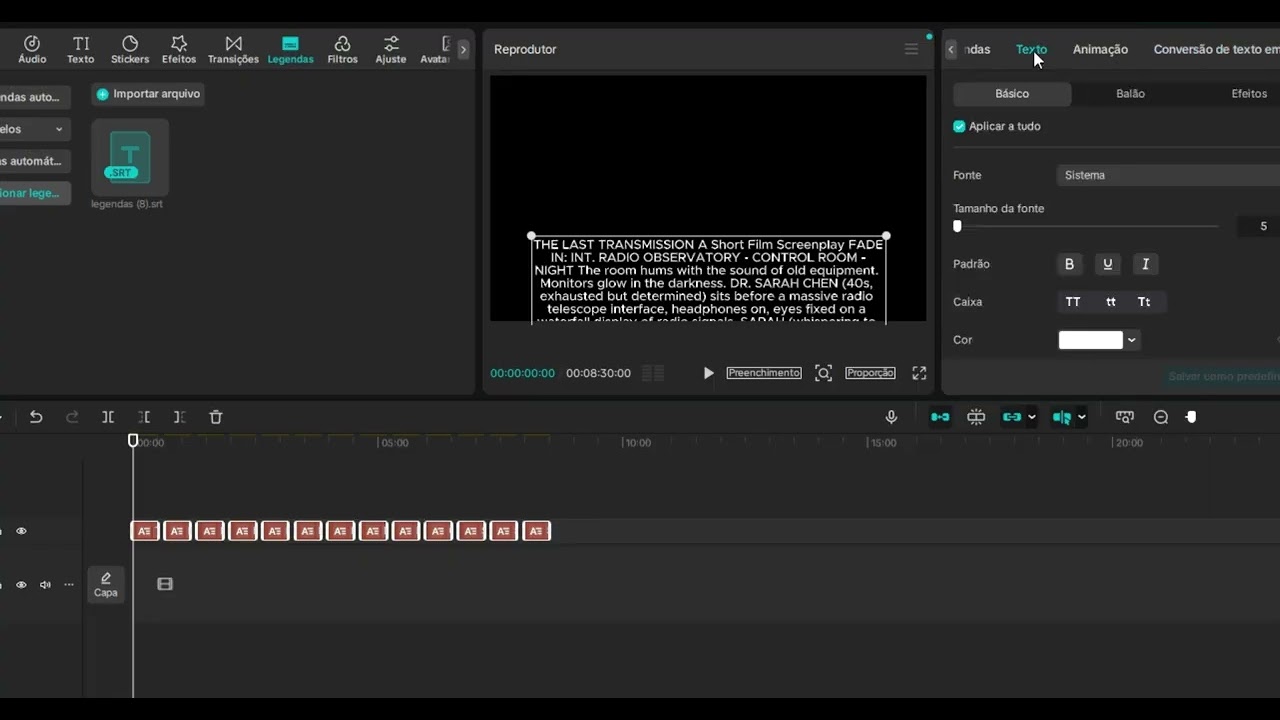Open the preview axis dropdown arrow

[1081, 417]
